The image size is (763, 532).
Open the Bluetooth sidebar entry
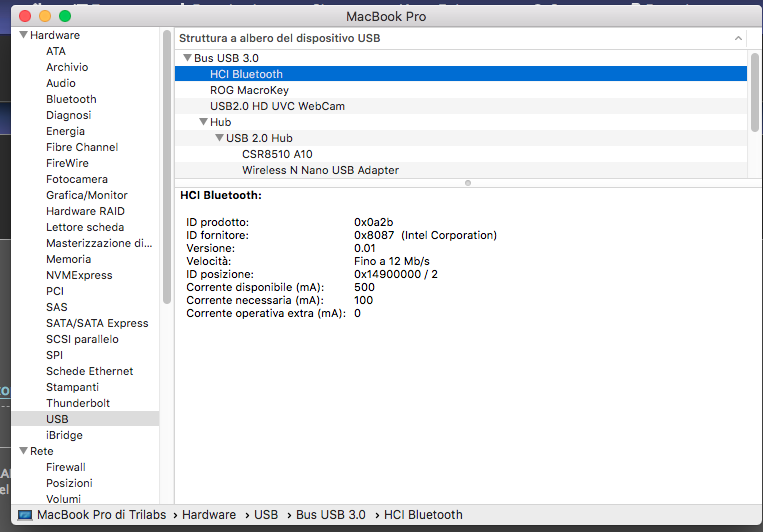(x=71, y=99)
